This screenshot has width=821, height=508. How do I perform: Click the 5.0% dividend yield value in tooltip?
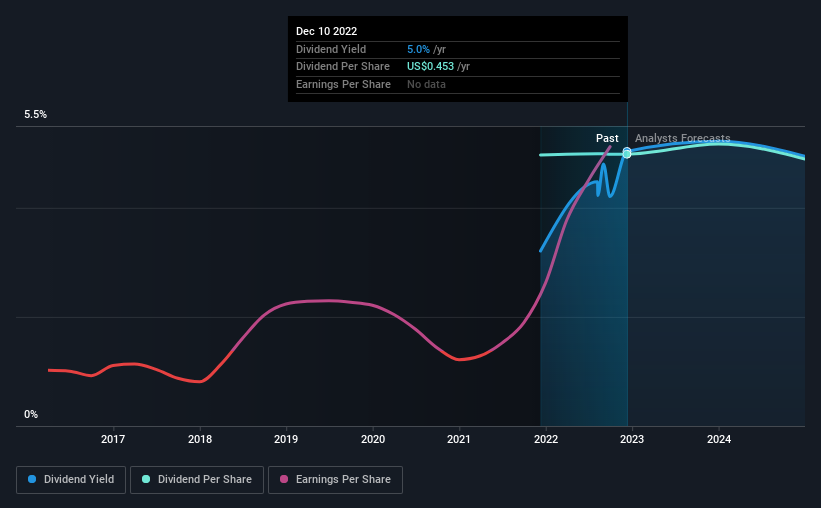click(418, 49)
